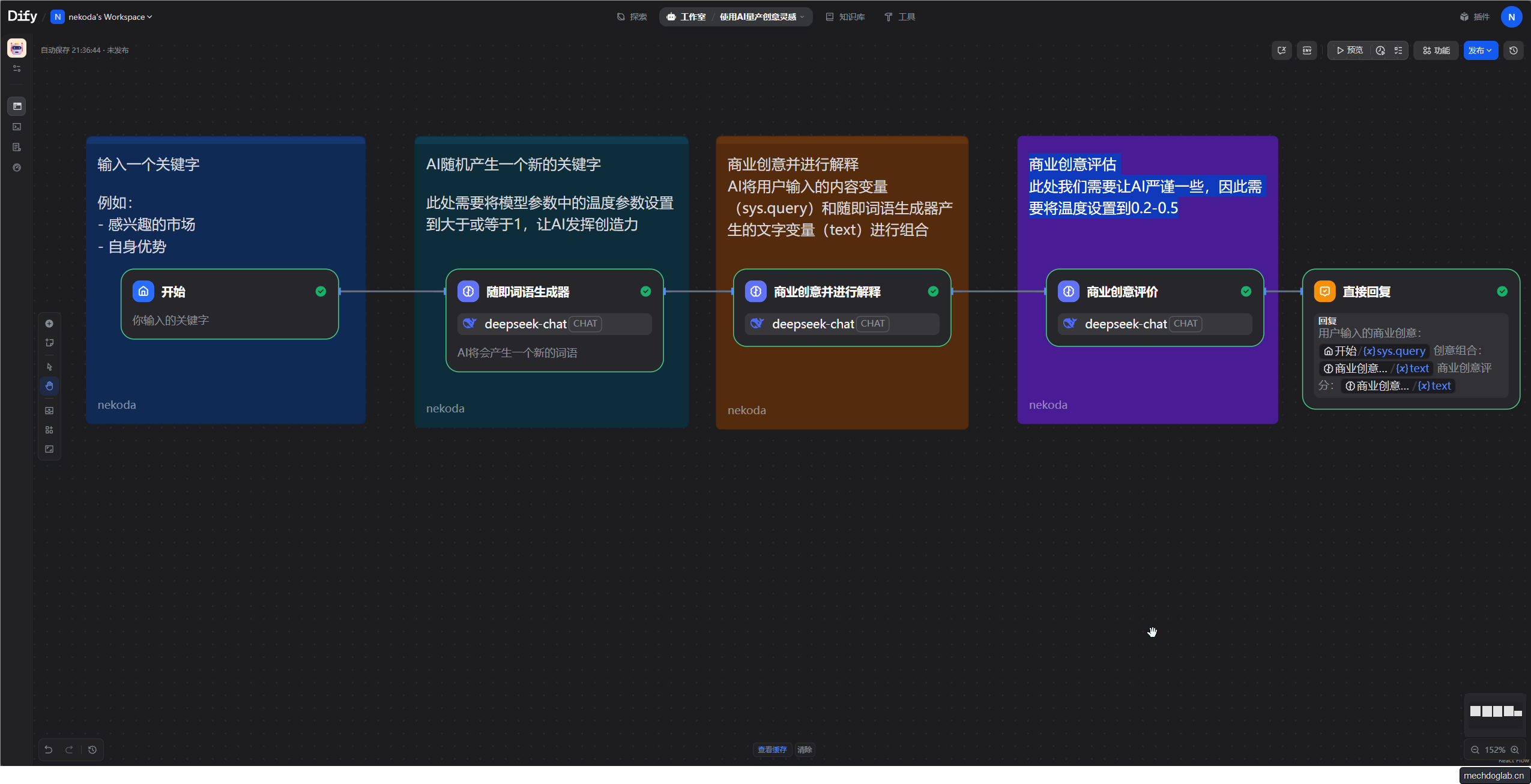Toggle the minimap view at bottom right
Image resolution: width=1531 pixels, height=784 pixels.
(1494, 711)
